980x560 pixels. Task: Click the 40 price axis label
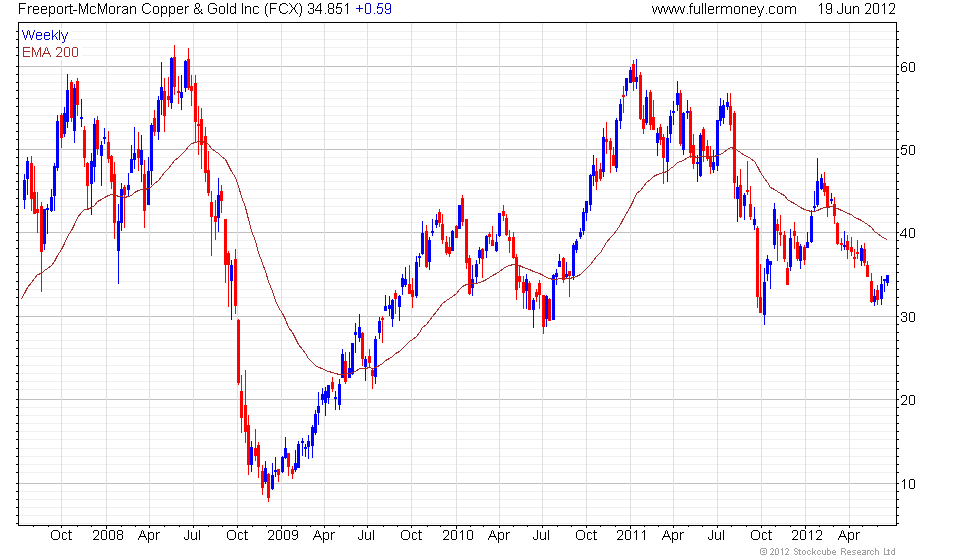[x=908, y=233]
